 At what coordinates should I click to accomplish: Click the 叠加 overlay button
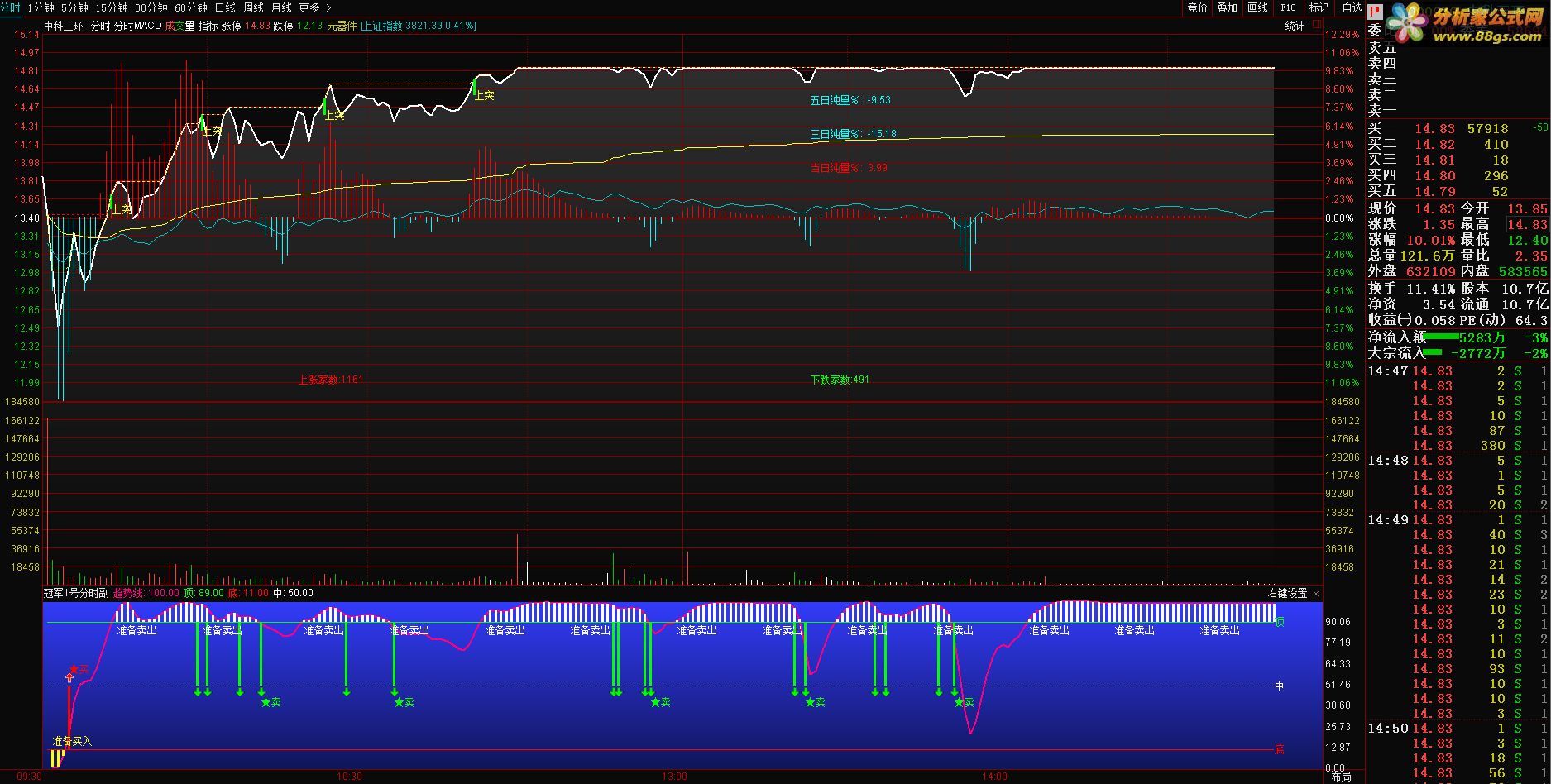click(x=1228, y=7)
